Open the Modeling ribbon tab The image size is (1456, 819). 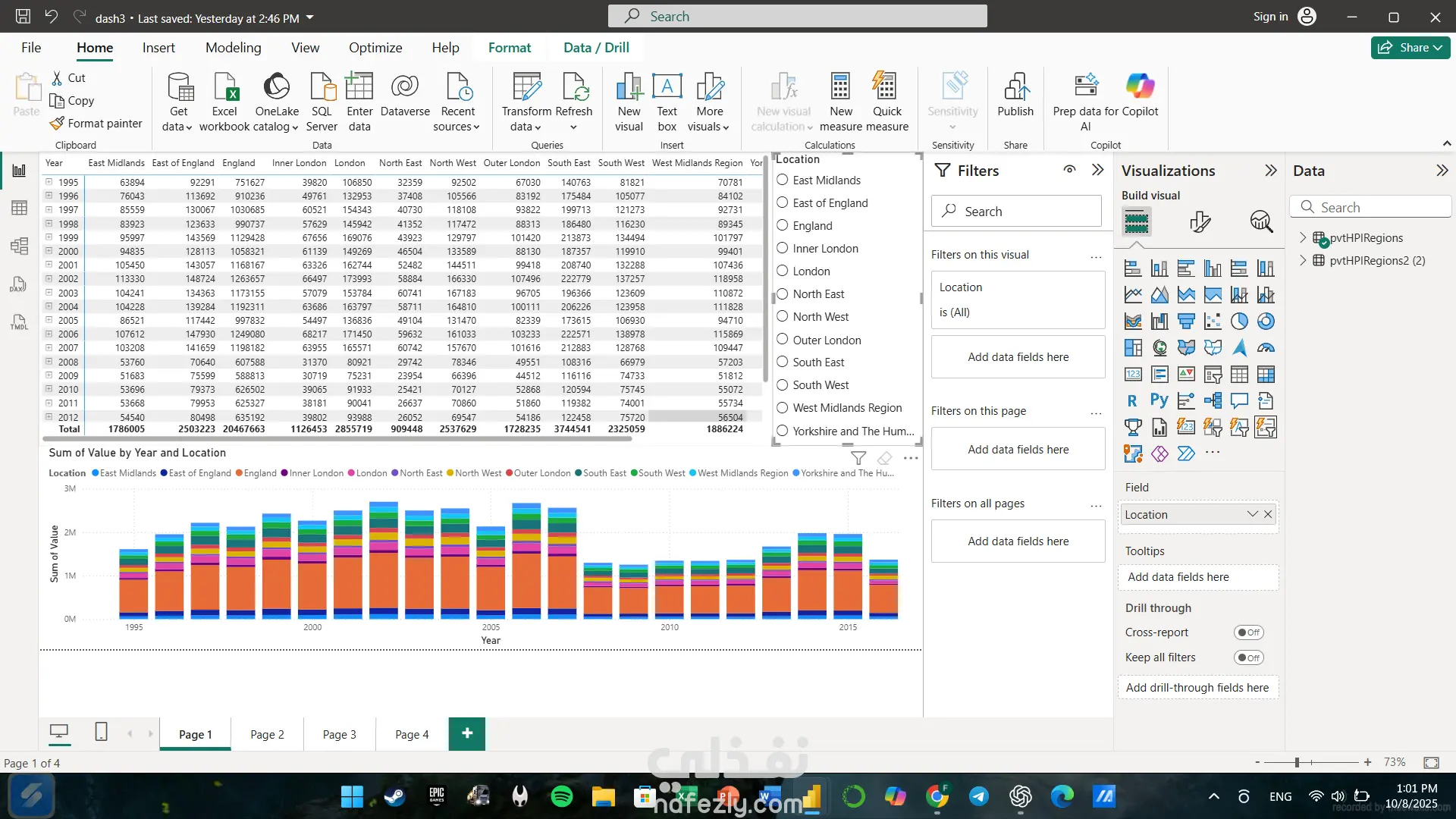click(233, 47)
